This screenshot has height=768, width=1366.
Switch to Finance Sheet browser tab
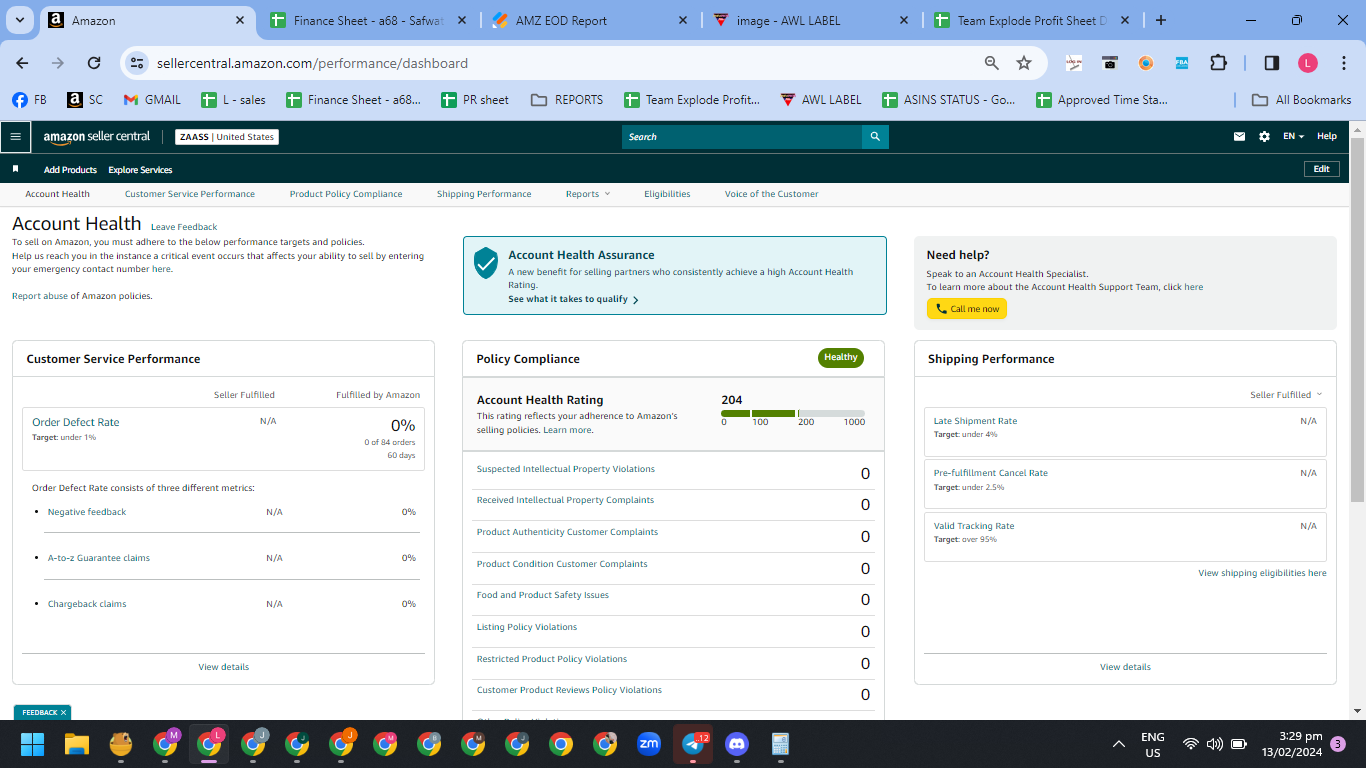366,20
